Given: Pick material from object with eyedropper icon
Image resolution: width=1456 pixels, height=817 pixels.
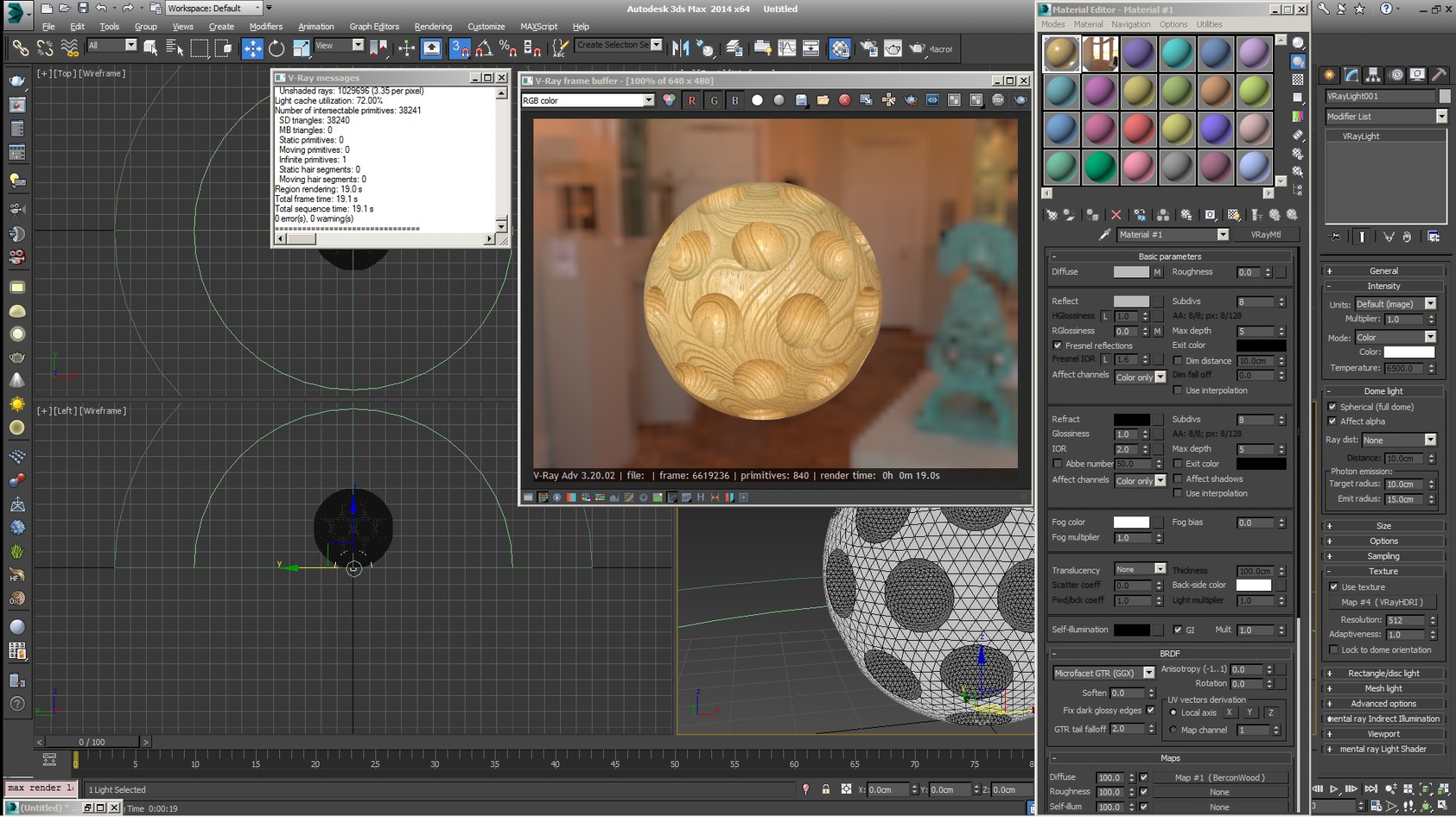Looking at the screenshot, I should pos(1104,235).
